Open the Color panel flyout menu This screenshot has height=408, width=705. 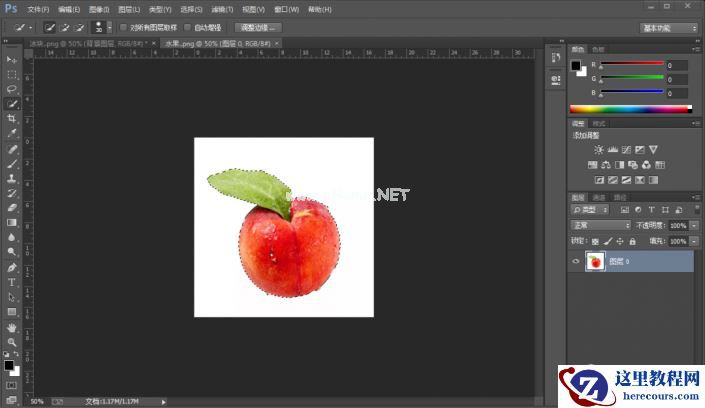pyautogui.click(x=696, y=49)
